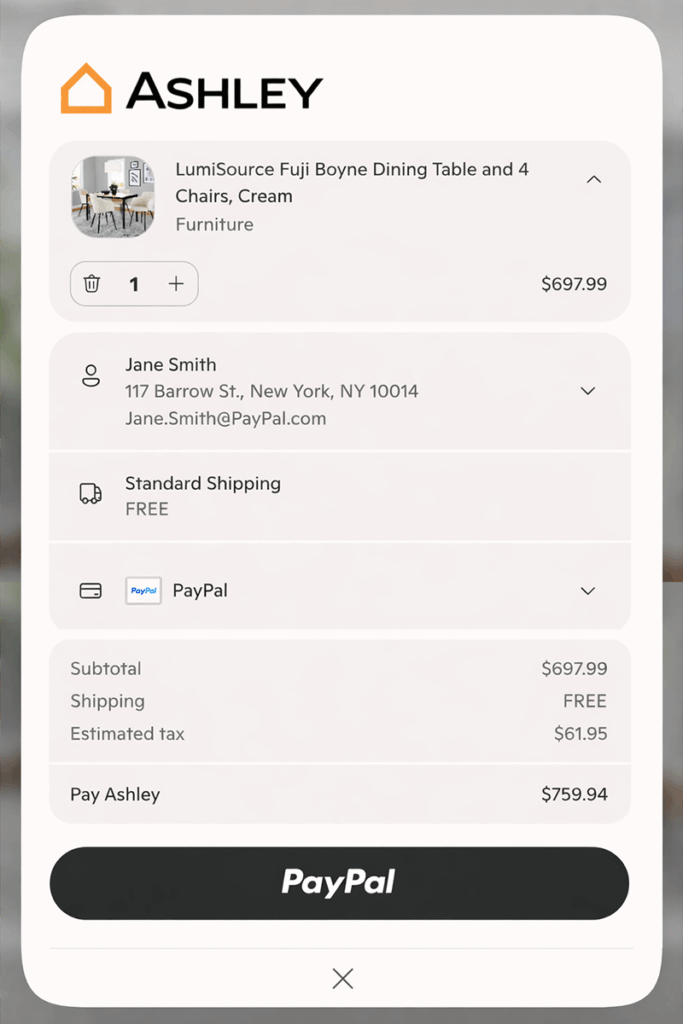683x1024 pixels.
Task: Expand the PayPal payment method options
Action: (x=587, y=591)
